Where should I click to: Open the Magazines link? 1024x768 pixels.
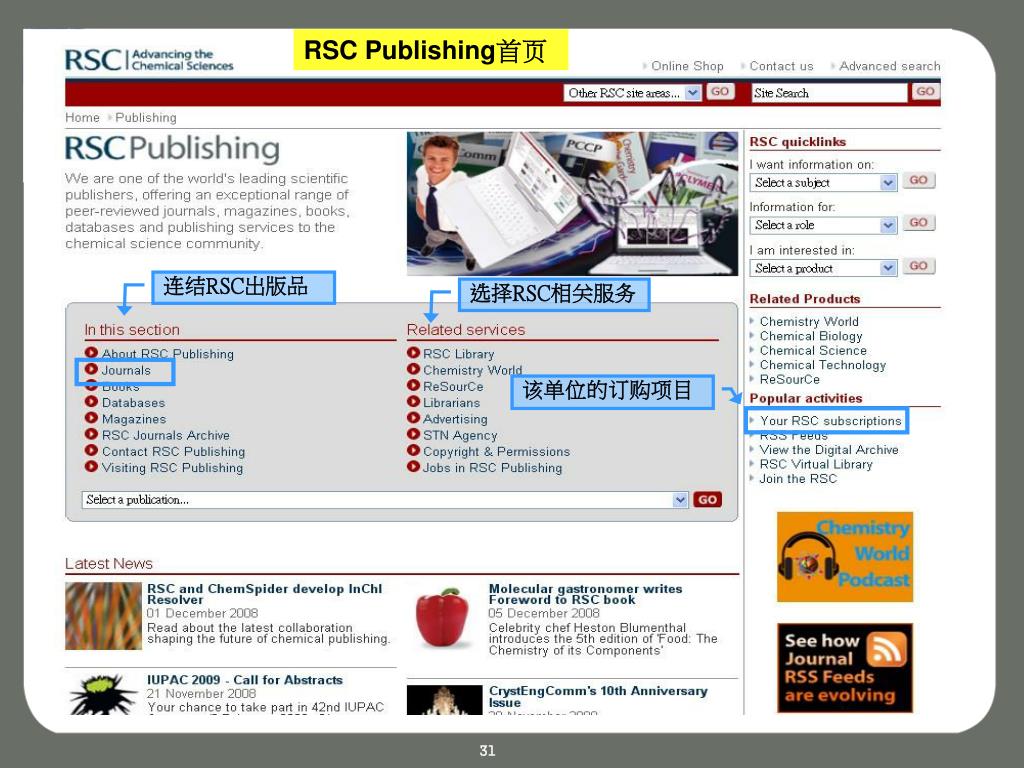134,419
